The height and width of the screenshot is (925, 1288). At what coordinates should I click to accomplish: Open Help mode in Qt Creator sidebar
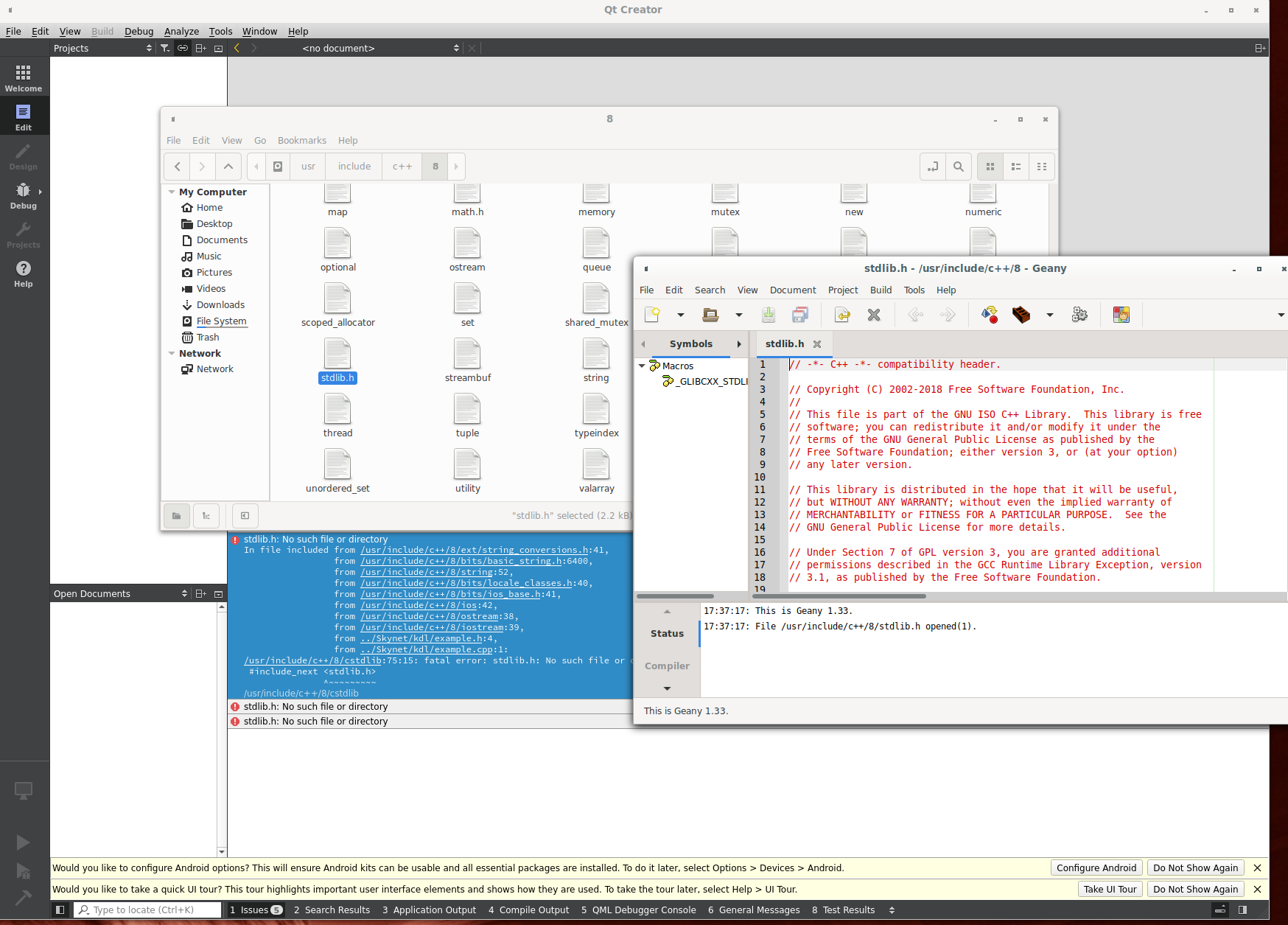pyautogui.click(x=24, y=273)
